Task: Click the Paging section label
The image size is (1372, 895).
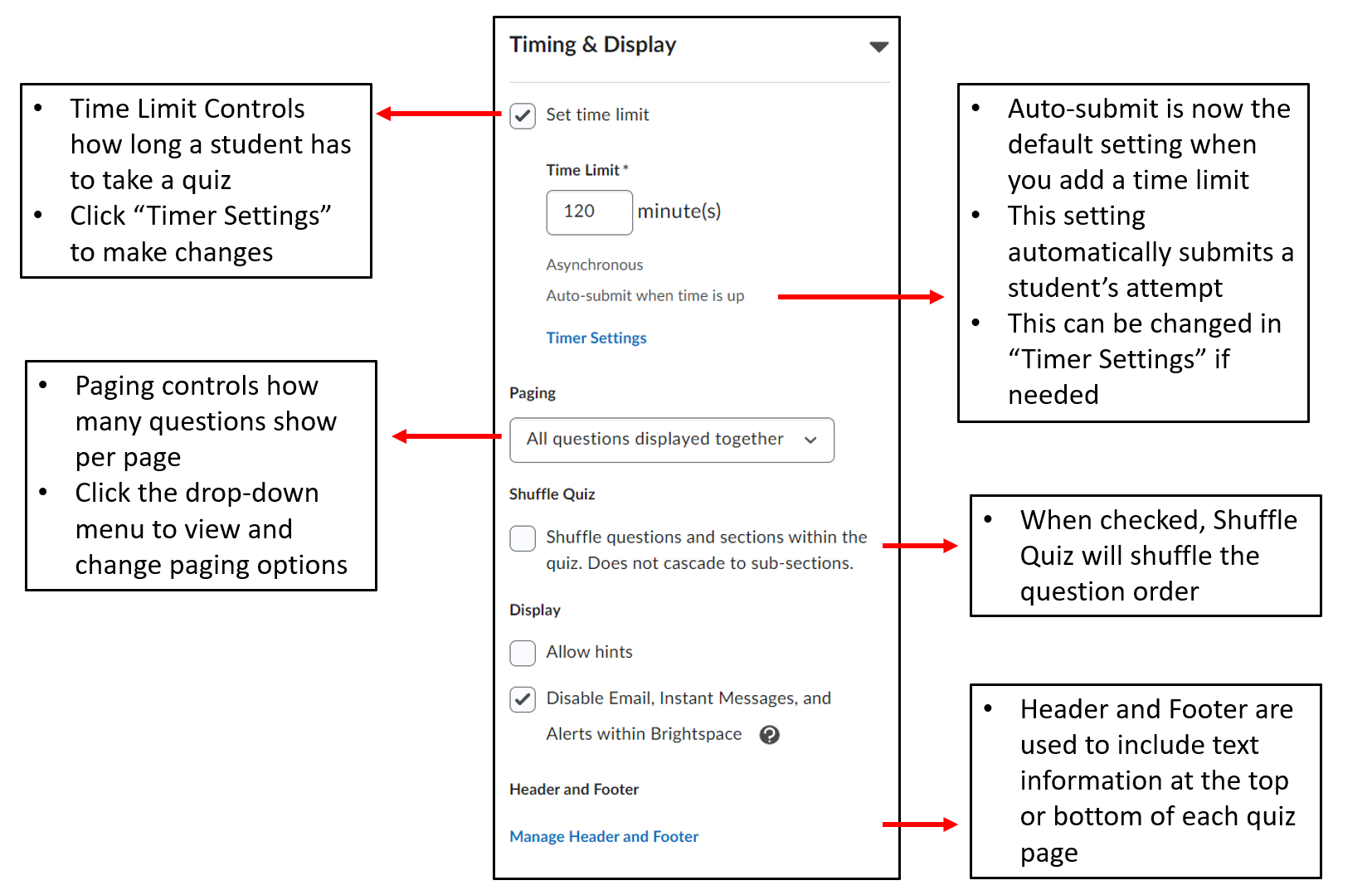Action: (x=532, y=392)
